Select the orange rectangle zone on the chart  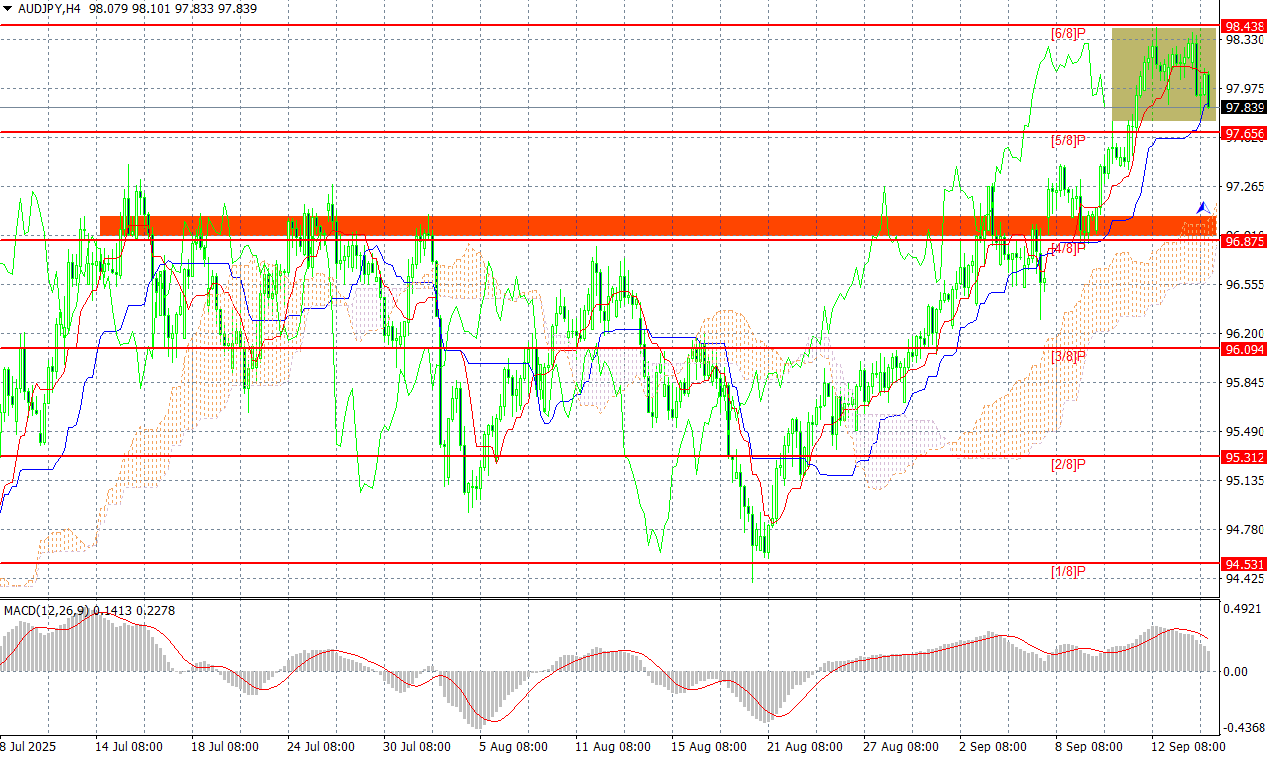(658, 226)
